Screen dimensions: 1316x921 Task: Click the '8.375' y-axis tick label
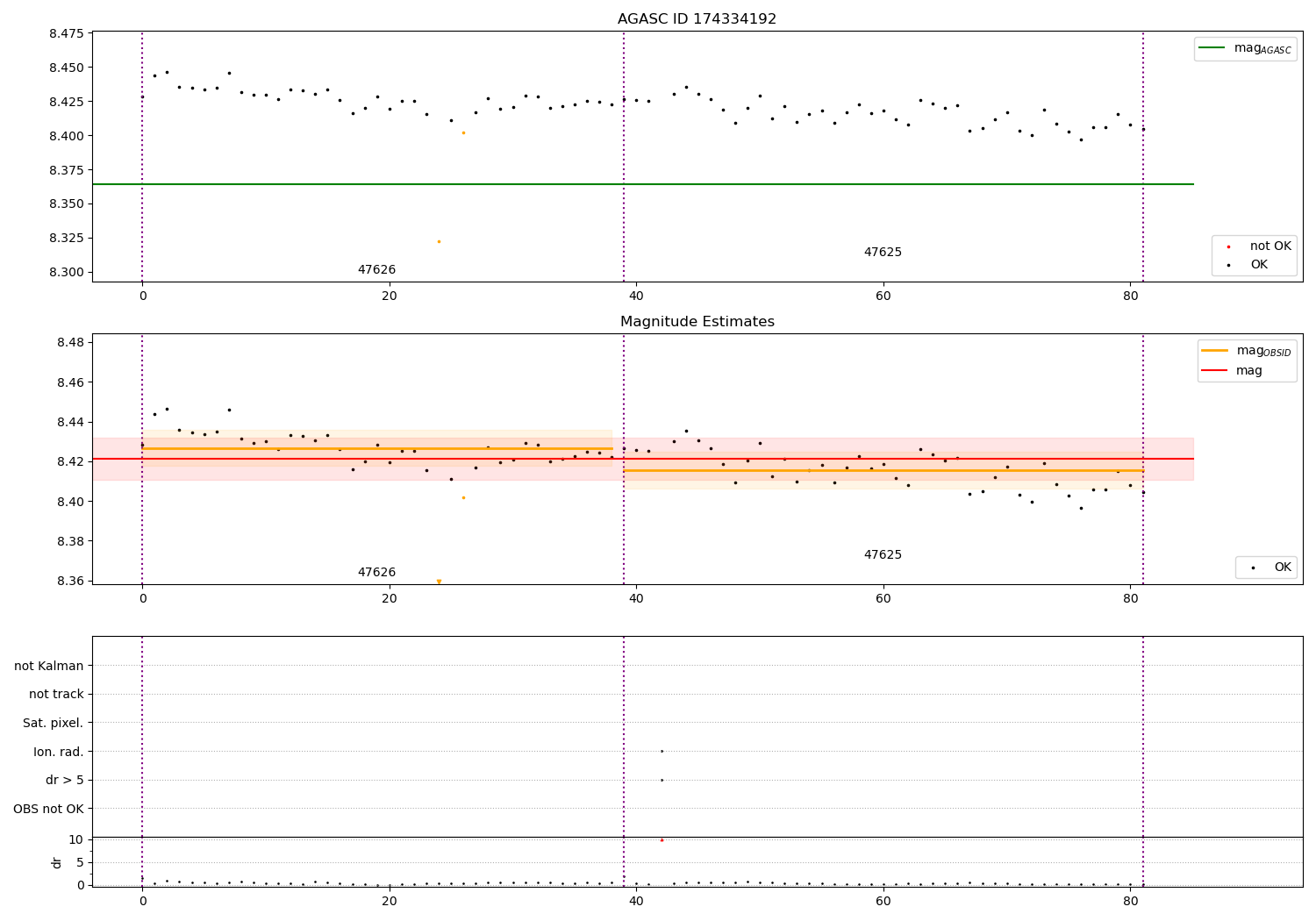pyautogui.click(x=67, y=170)
